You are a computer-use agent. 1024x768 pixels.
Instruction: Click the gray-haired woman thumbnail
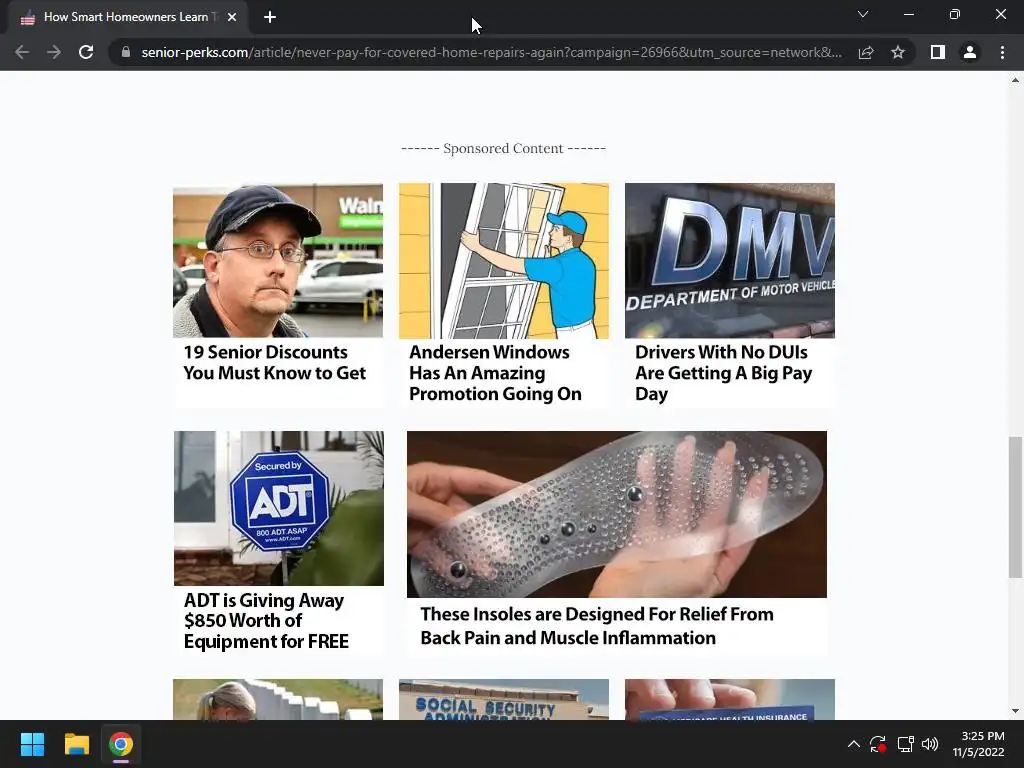point(278,699)
